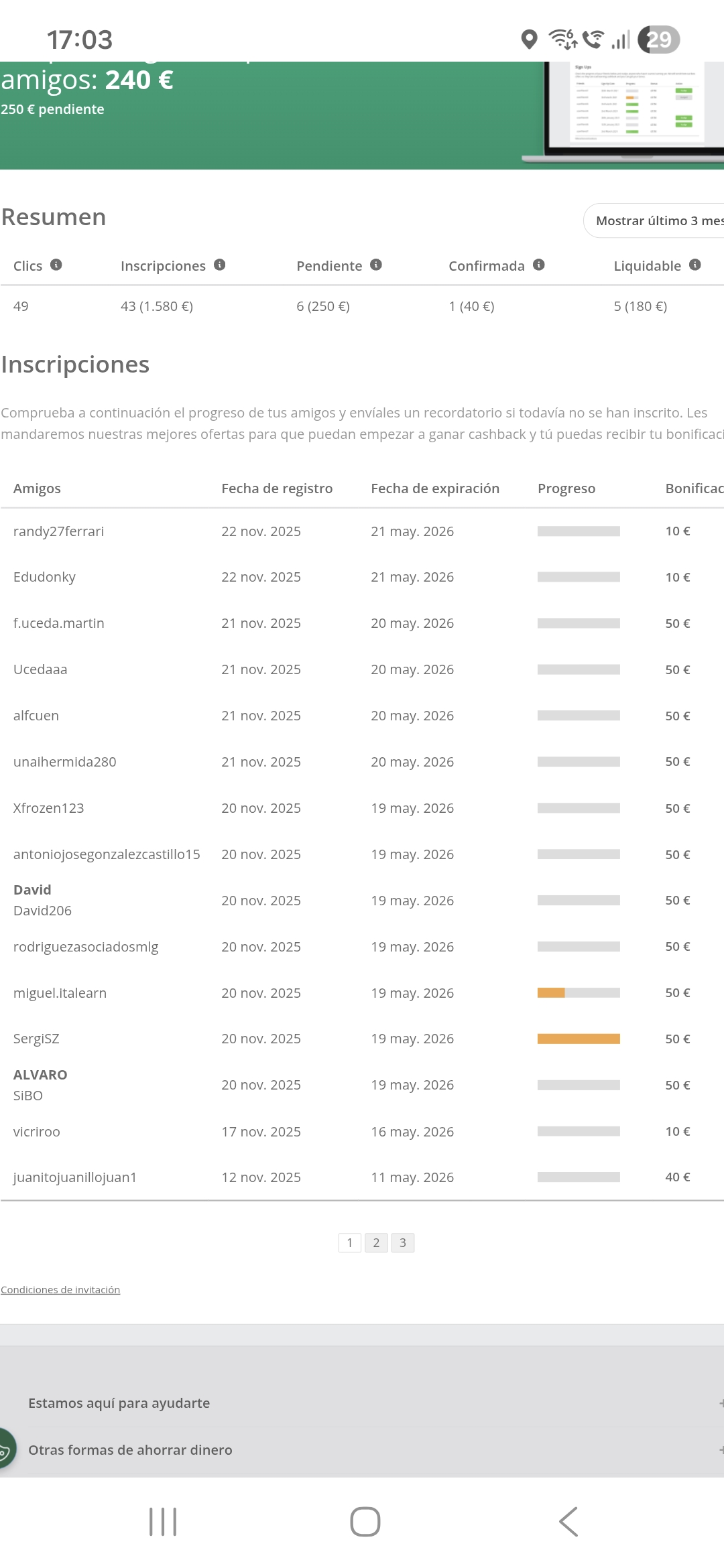Tap the Android back navigation arrow
The width and height of the screenshot is (724, 1568).
pos(568,1522)
